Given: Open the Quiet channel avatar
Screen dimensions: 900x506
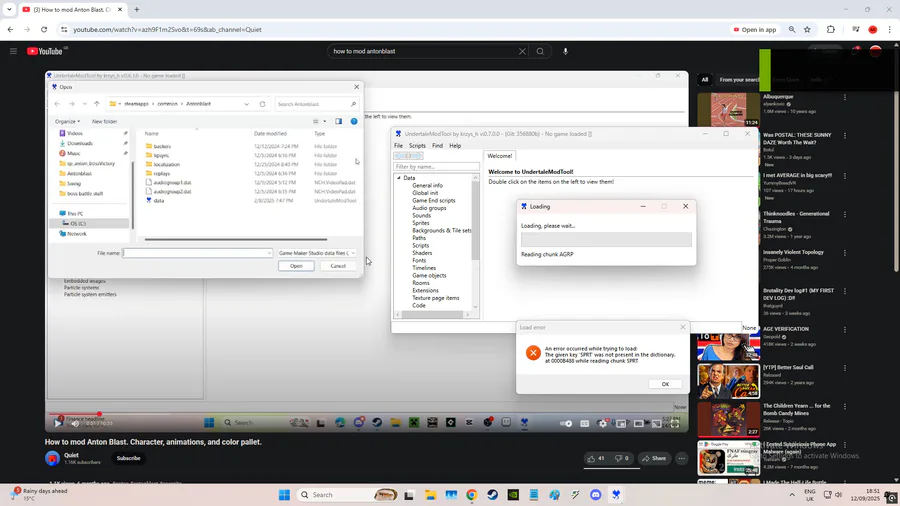Looking at the screenshot, I should pos(52,458).
